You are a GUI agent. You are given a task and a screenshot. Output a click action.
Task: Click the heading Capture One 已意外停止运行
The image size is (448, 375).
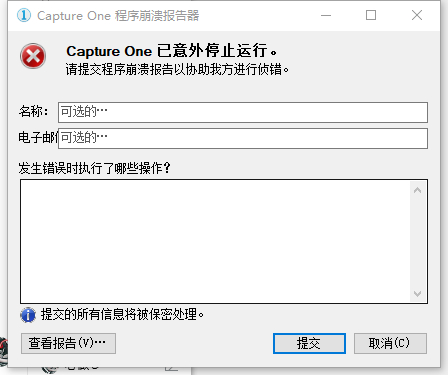tap(171, 51)
